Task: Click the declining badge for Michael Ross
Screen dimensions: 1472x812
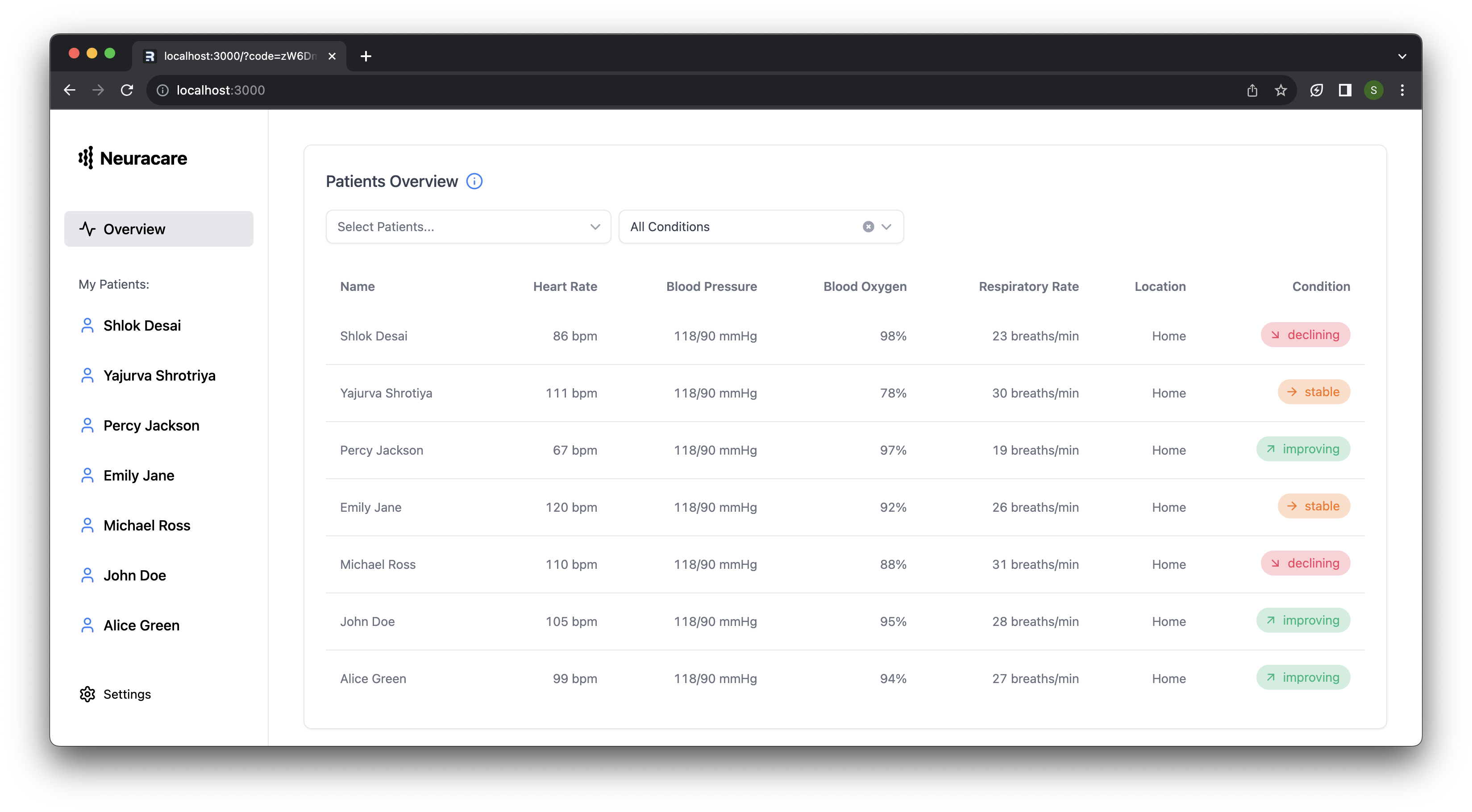Action: pos(1305,563)
